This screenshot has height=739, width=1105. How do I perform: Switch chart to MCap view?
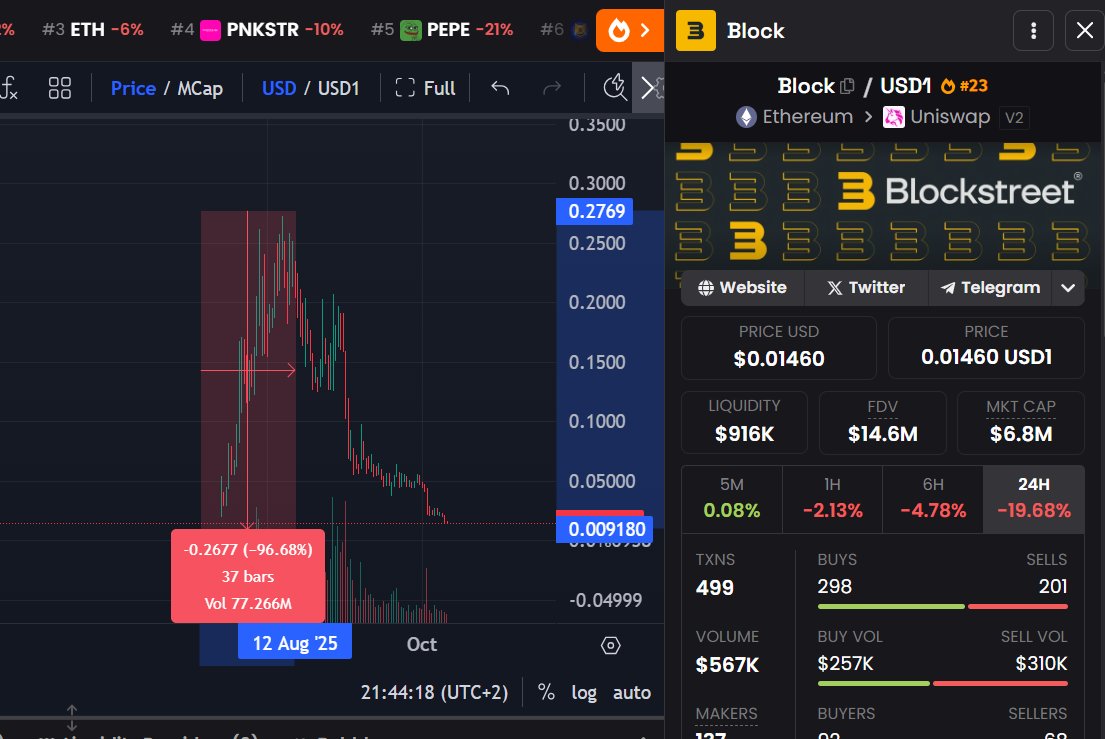200,89
